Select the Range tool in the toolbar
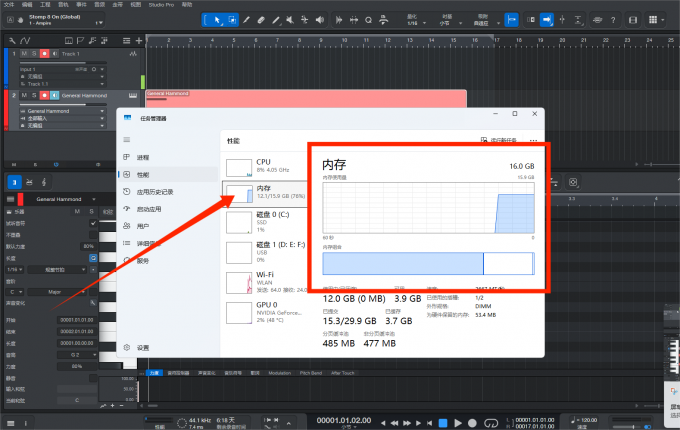The height and width of the screenshot is (430, 680). [x=232, y=20]
